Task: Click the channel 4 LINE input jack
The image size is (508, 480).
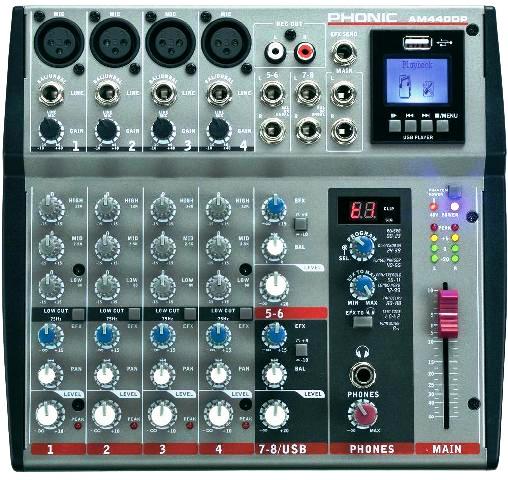Action: click(x=218, y=93)
